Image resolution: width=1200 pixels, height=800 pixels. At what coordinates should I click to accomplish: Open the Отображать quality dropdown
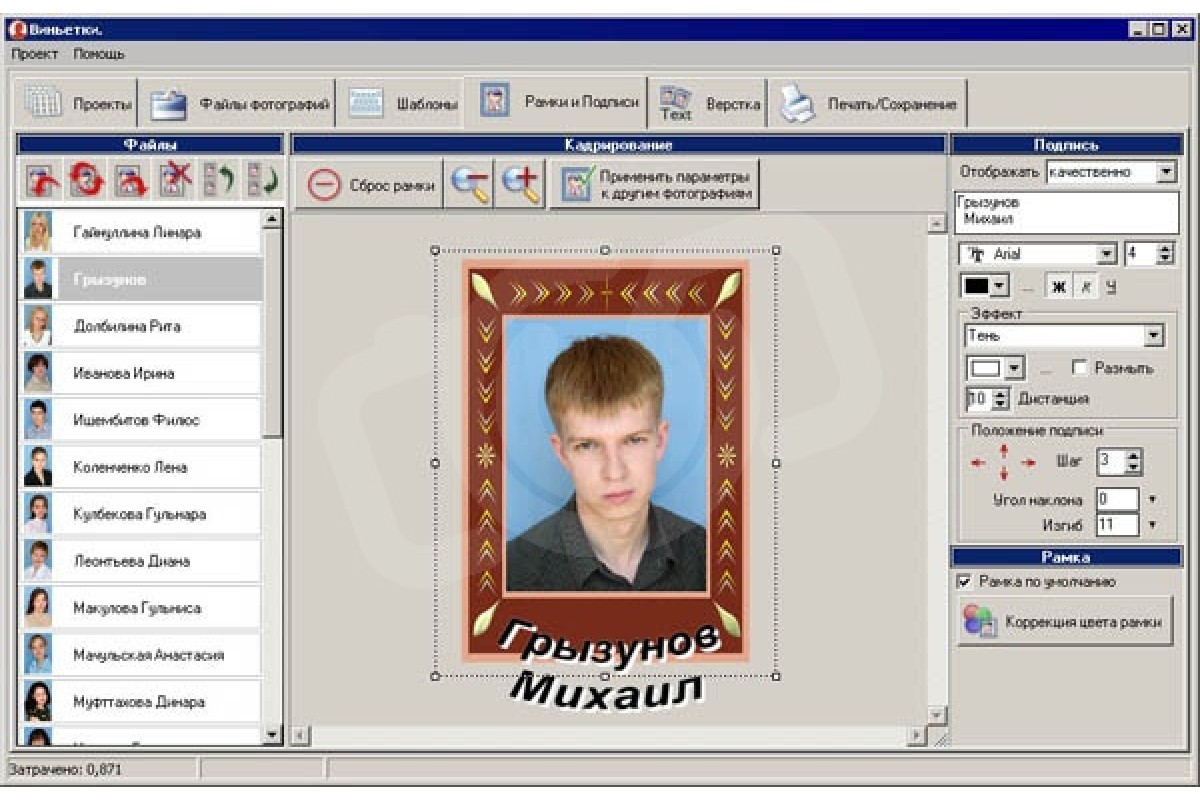(1167, 172)
